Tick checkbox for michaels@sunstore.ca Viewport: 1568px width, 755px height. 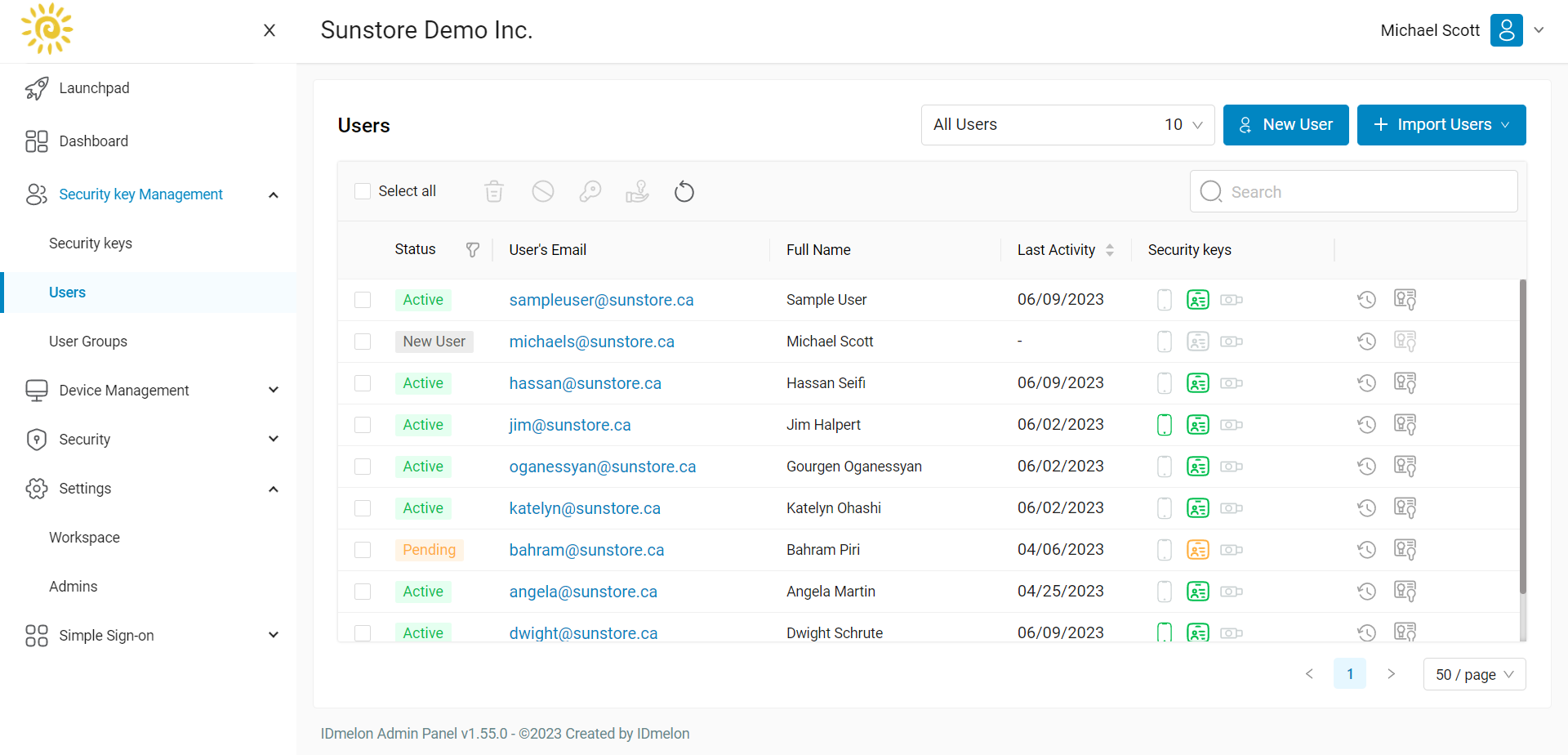tap(363, 342)
